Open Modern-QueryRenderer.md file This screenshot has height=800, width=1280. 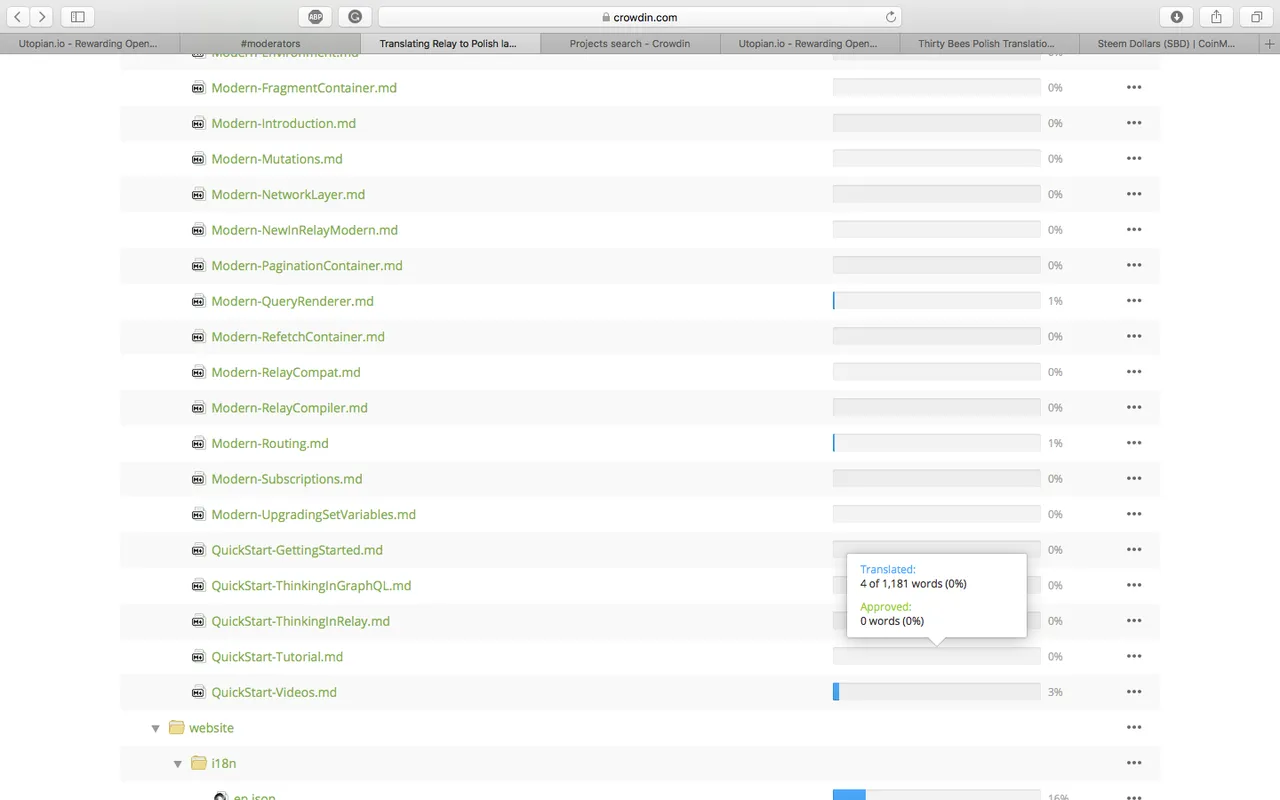coord(292,301)
